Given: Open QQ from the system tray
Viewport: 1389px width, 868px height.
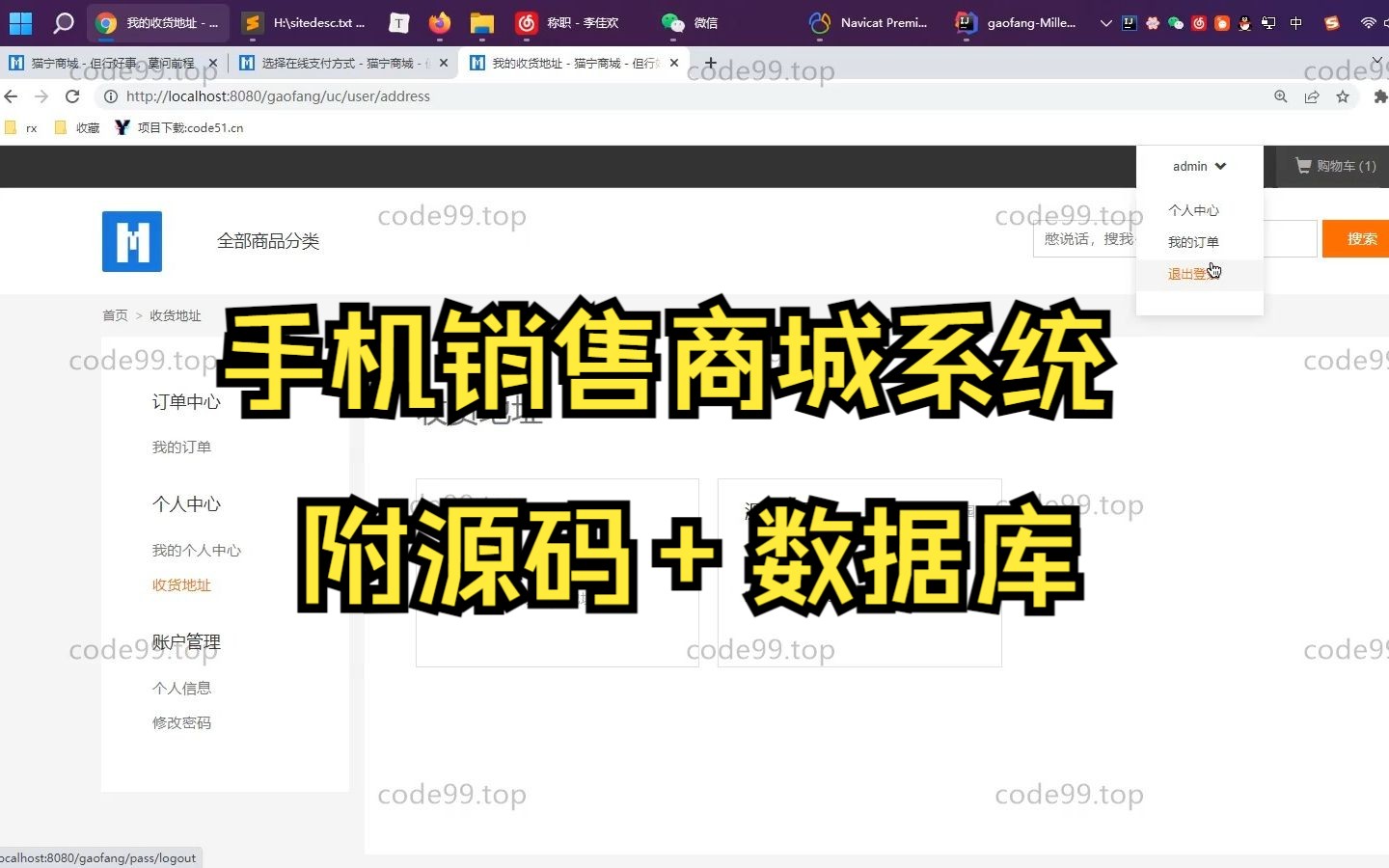Looking at the screenshot, I should tap(1244, 23).
